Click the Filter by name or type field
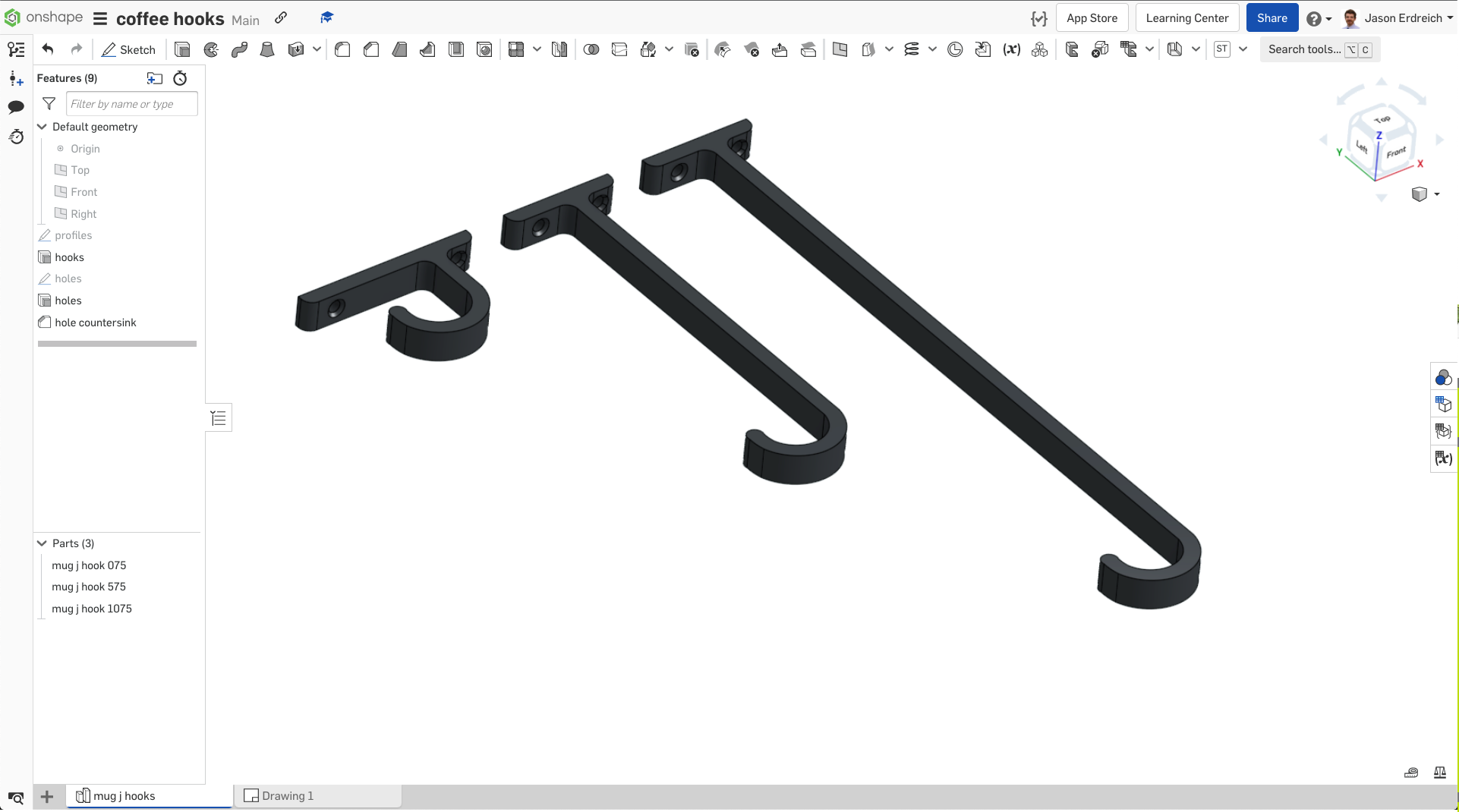This screenshot has height=812, width=1459. click(131, 103)
